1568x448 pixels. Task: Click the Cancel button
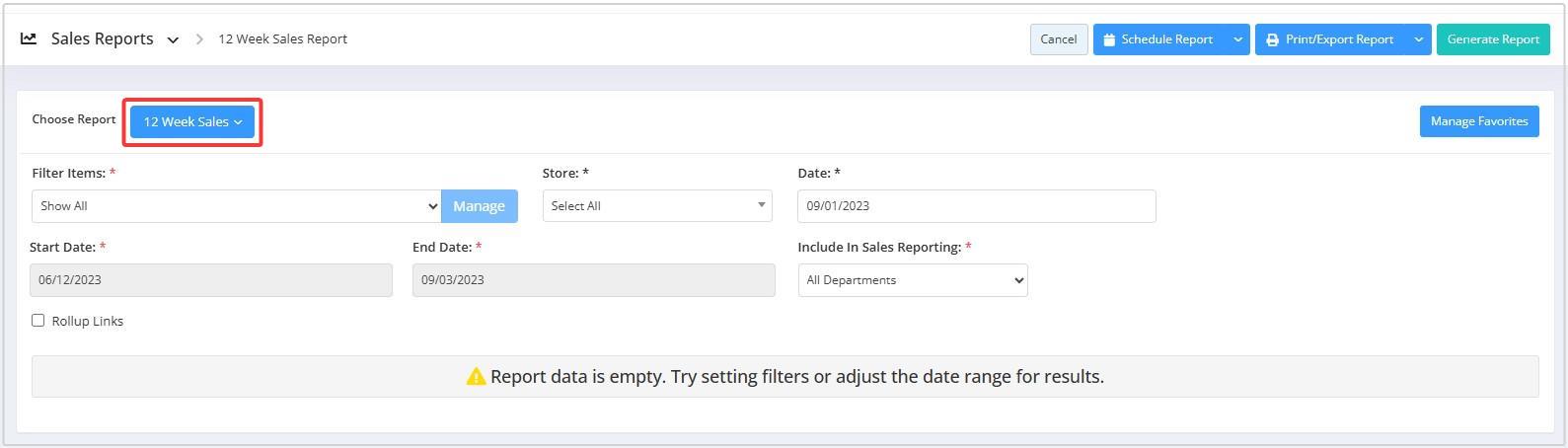1059,39
